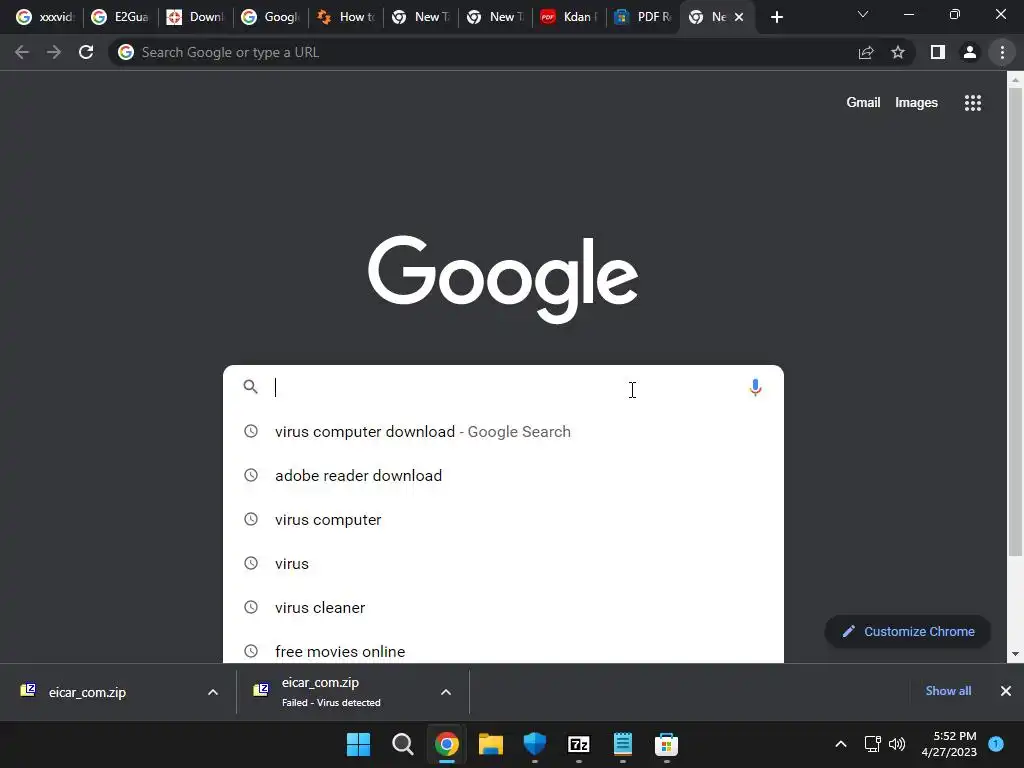Reload the current page
Viewport: 1024px width, 768px height.
(86, 52)
